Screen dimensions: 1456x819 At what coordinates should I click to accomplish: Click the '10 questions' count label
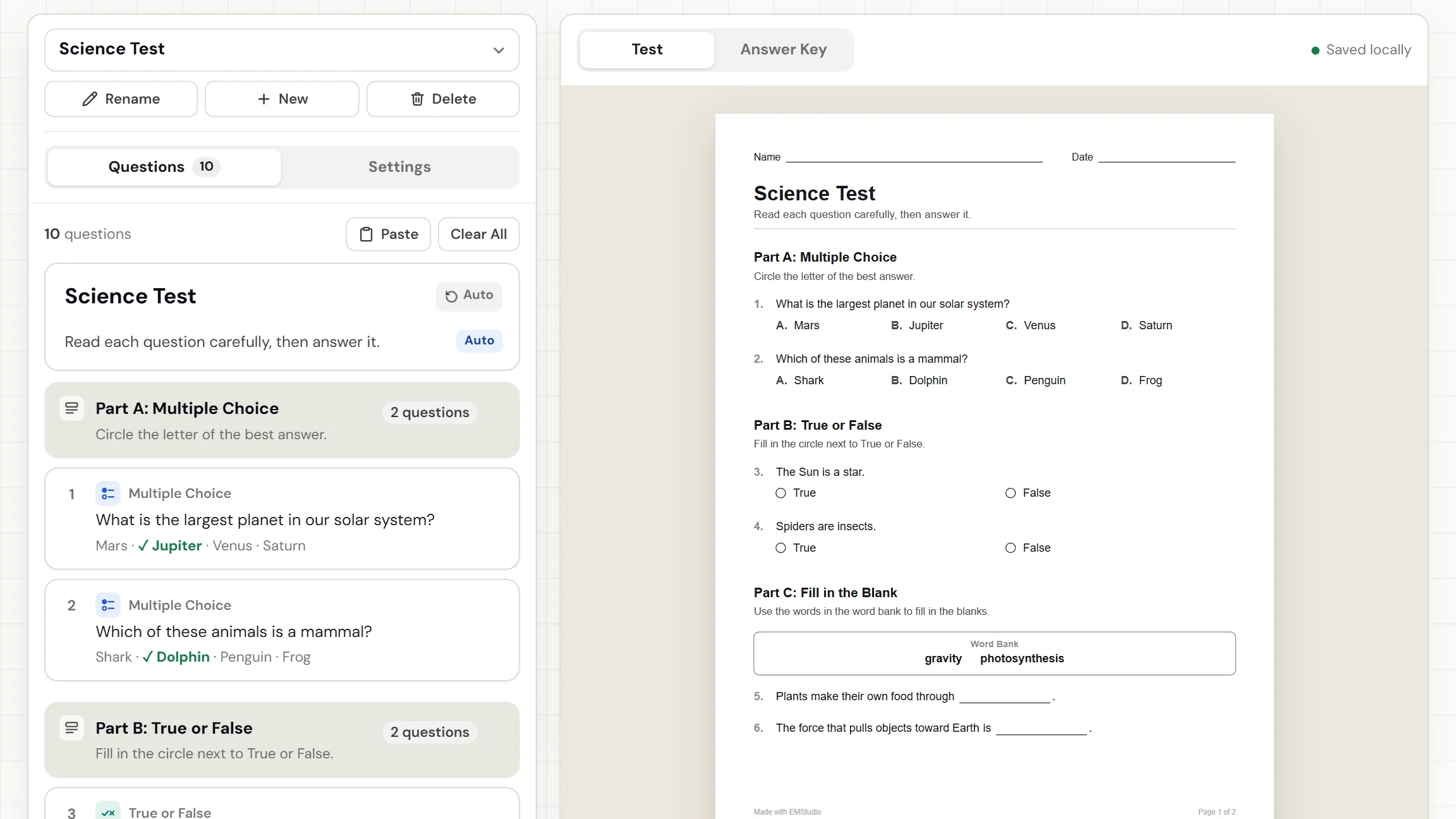(88, 234)
